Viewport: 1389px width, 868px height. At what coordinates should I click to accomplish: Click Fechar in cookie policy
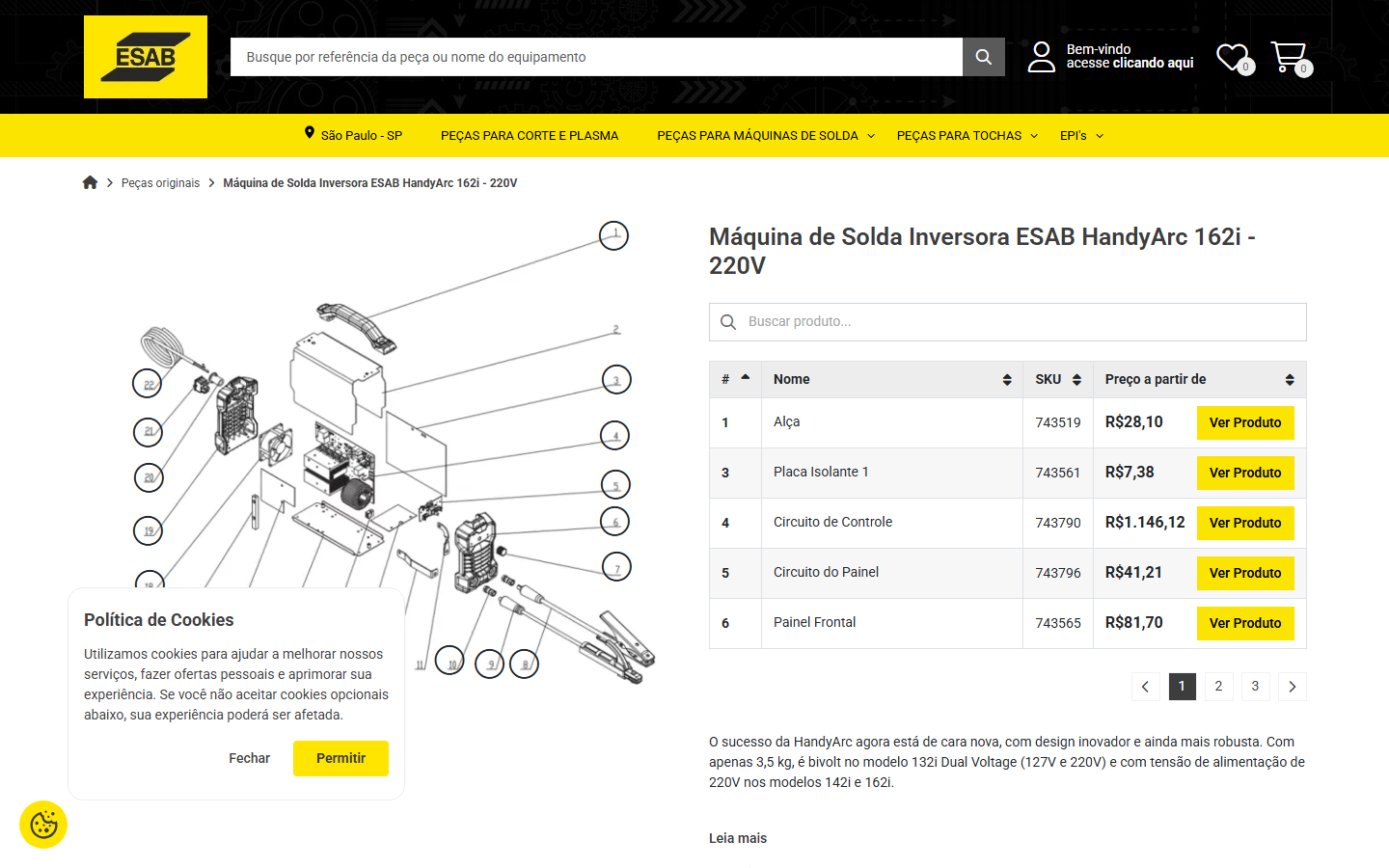tap(249, 758)
